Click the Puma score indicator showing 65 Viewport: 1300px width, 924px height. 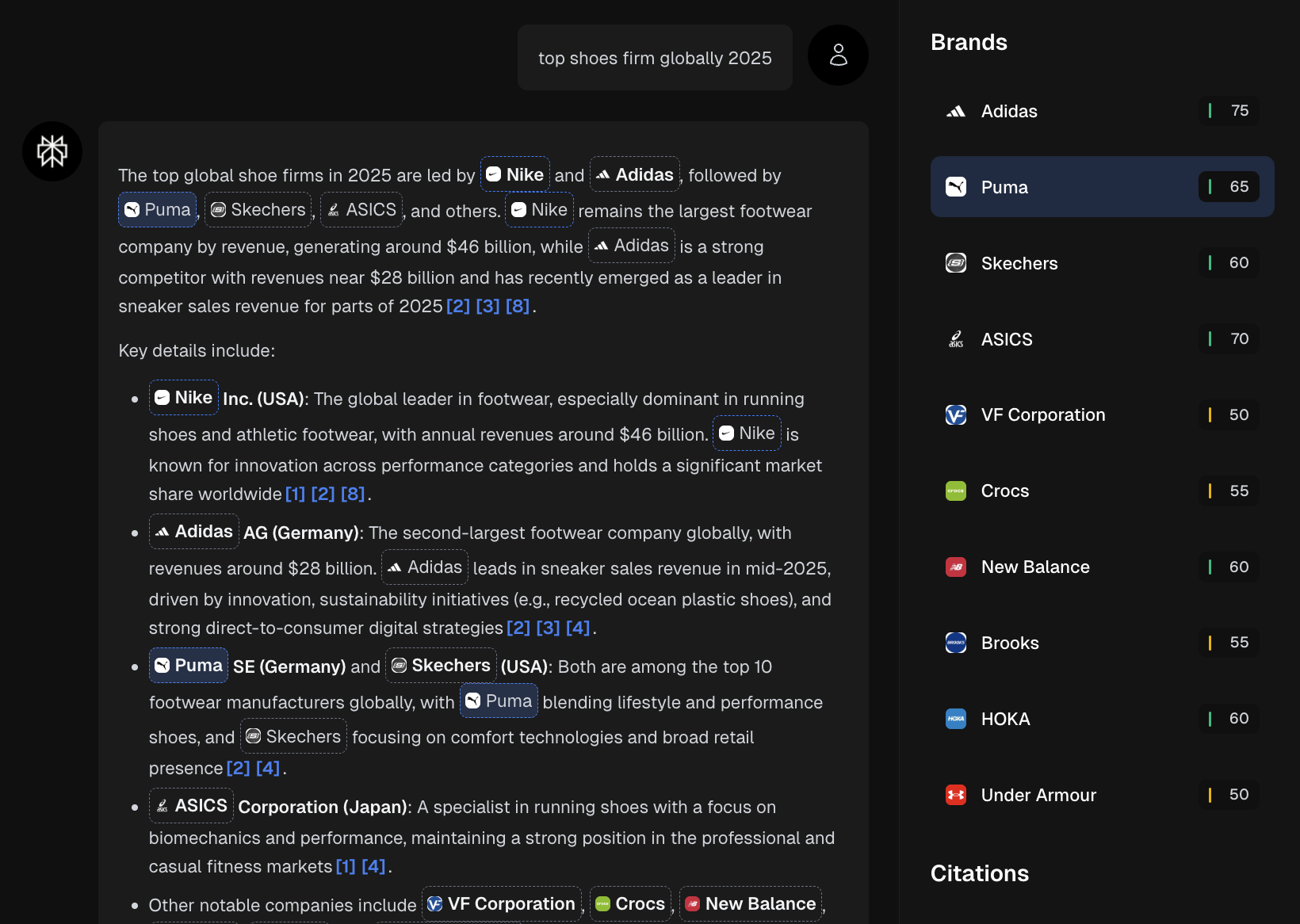tap(1229, 187)
